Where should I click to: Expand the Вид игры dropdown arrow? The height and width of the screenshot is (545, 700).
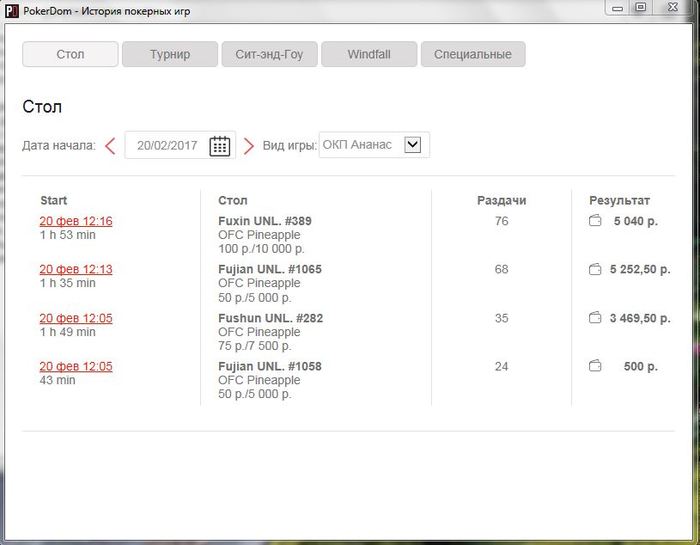click(412, 145)
